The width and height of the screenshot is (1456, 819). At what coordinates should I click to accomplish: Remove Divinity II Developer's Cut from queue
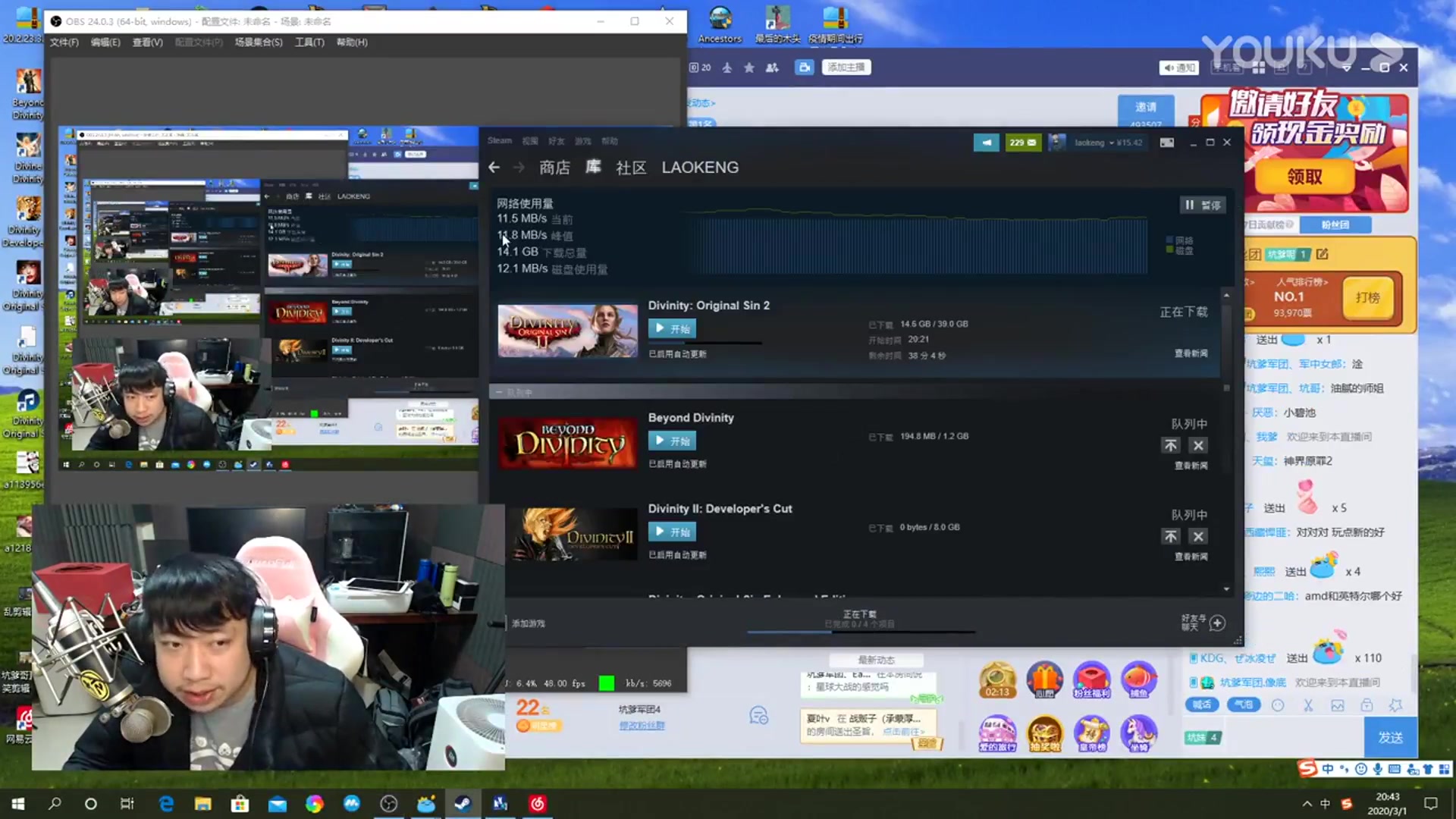point(1198,536)
